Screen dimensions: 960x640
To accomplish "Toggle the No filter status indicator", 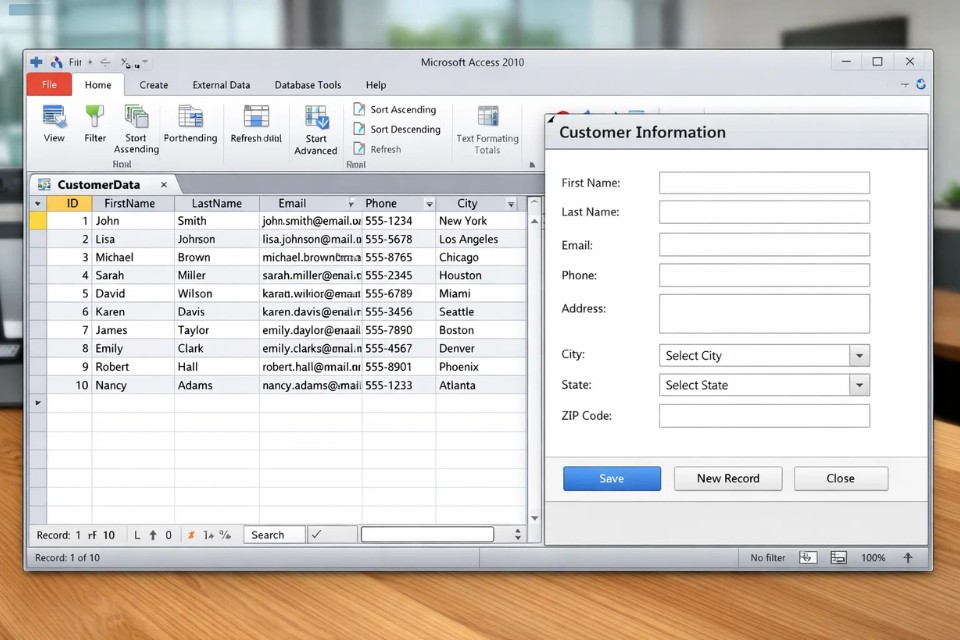I will point(768,558).
